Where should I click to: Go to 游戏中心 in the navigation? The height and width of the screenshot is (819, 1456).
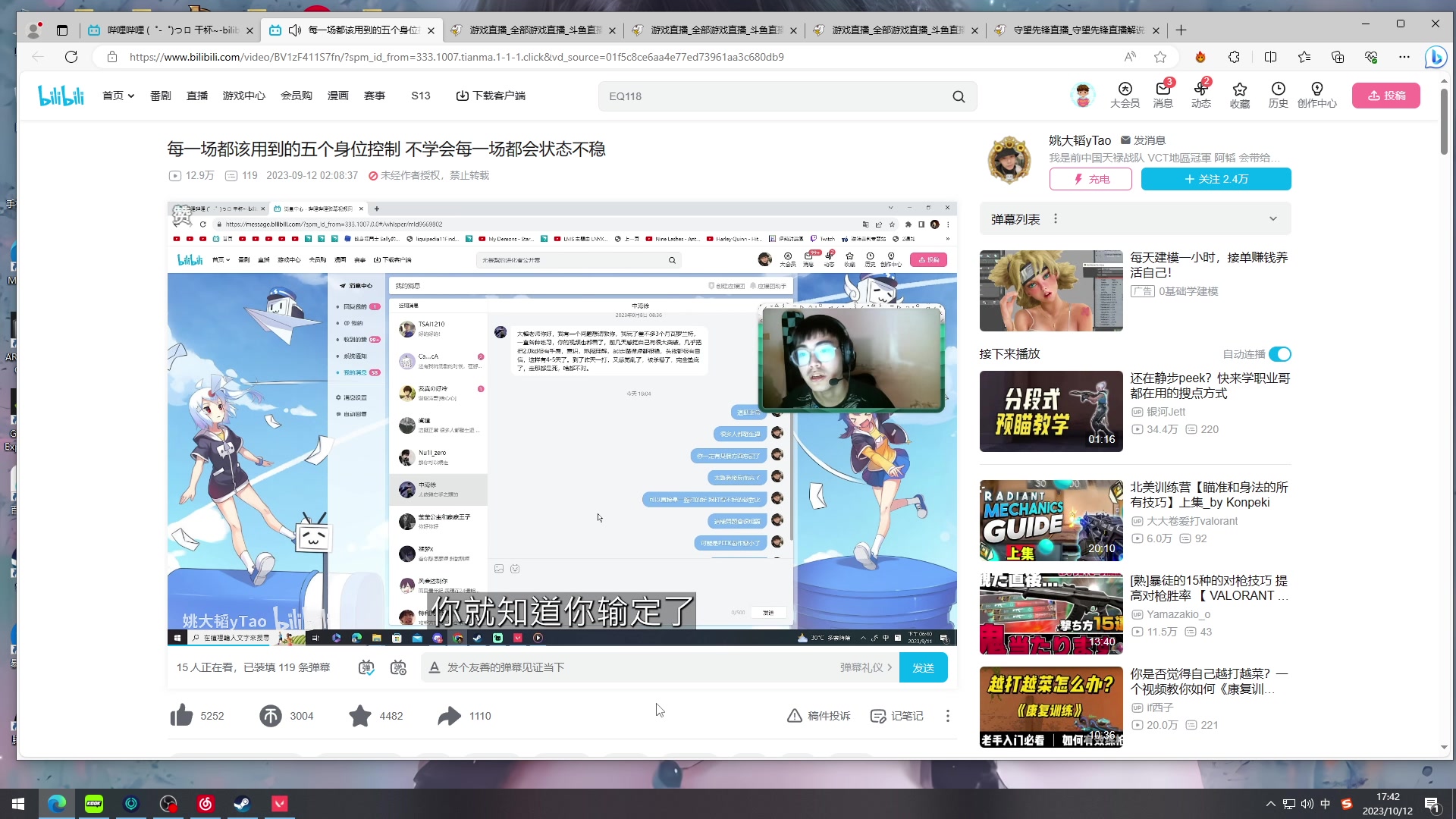pyautogui.click(x=243, y=96)
